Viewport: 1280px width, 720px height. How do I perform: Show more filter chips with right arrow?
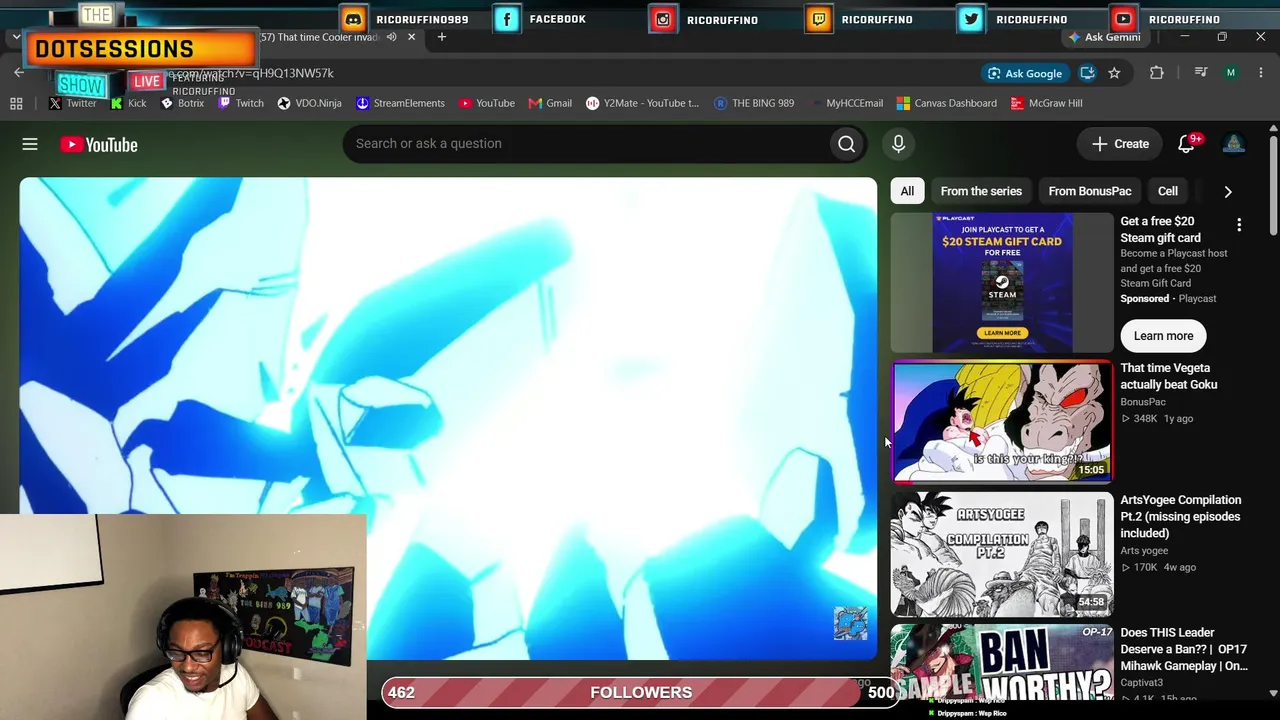pos(1228,191)
